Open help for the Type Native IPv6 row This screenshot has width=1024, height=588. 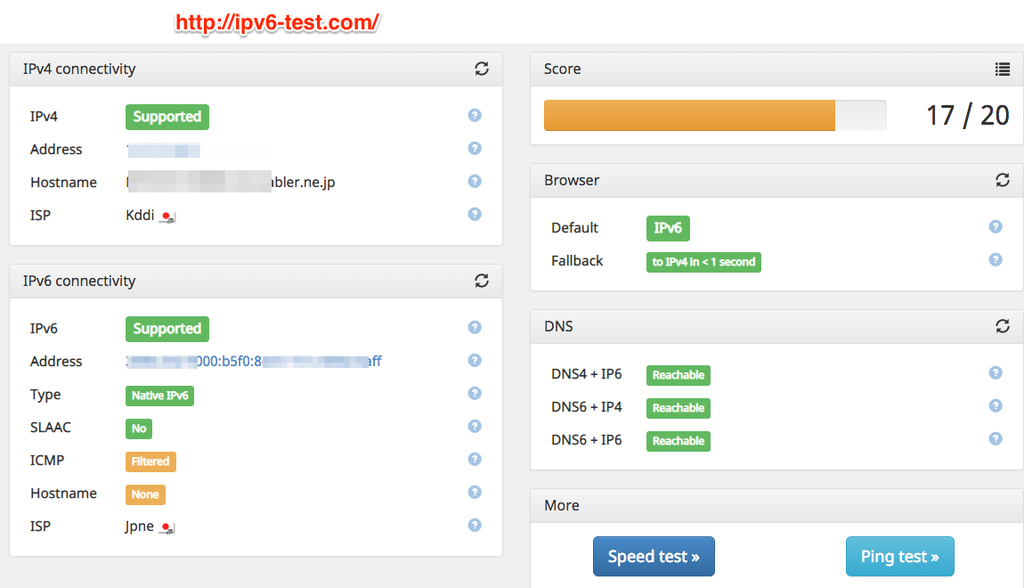(x=475, y=393)
